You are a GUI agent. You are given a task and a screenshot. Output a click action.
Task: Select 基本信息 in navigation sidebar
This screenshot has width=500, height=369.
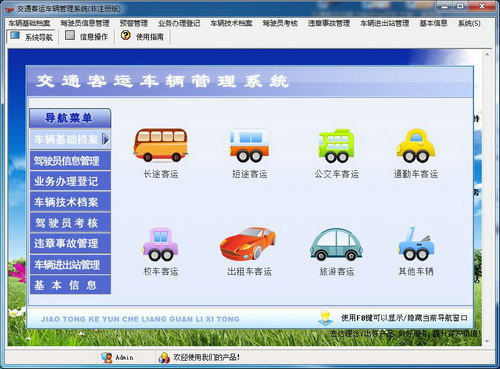(70, 285)
